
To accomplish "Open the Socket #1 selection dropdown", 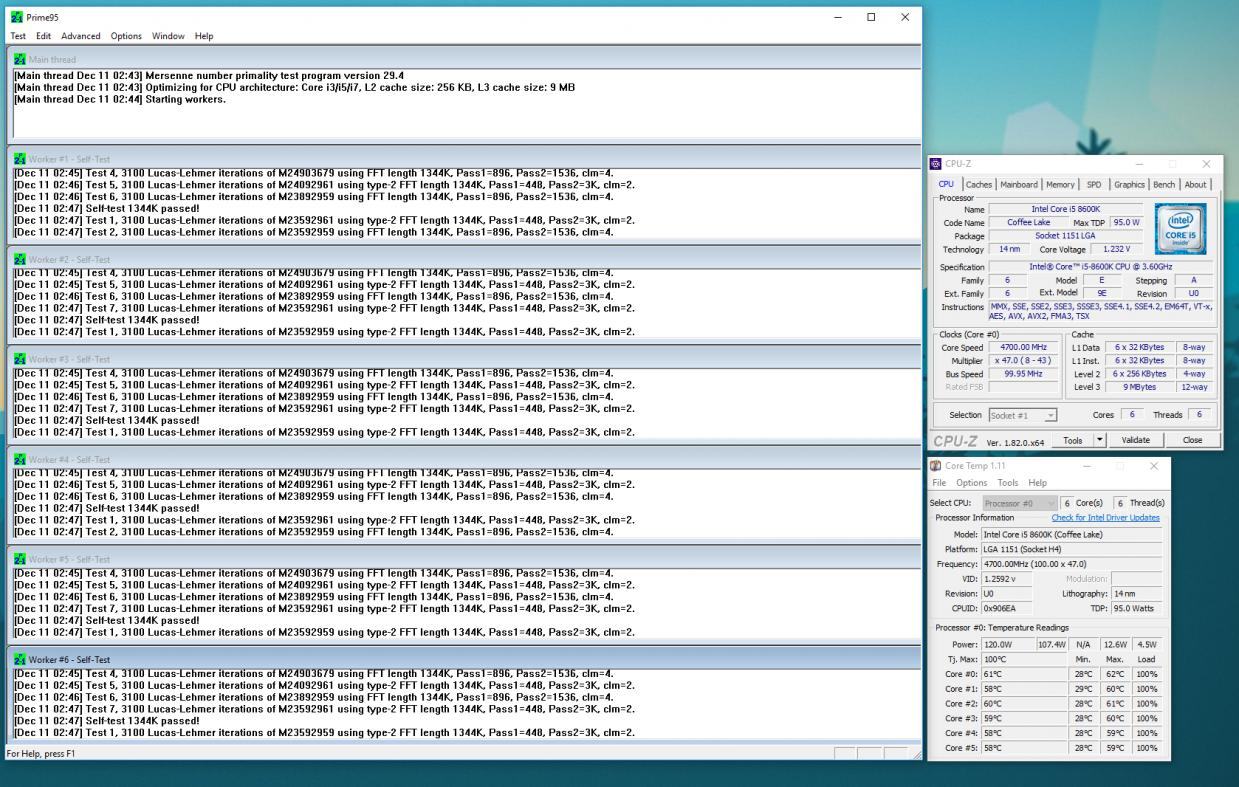I will [x=1023, y=415].
